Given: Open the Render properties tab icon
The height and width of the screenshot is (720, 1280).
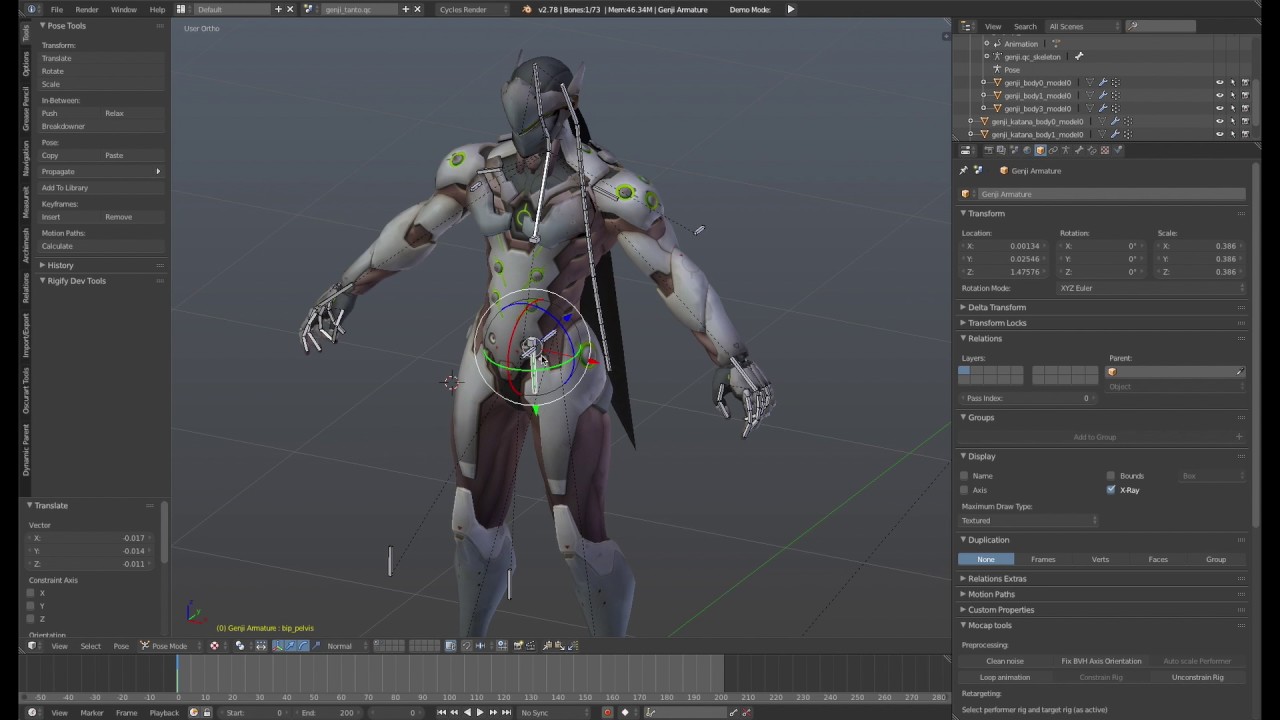Looking at the screenshot, I should pyautogui.click(x=989, y=150).
